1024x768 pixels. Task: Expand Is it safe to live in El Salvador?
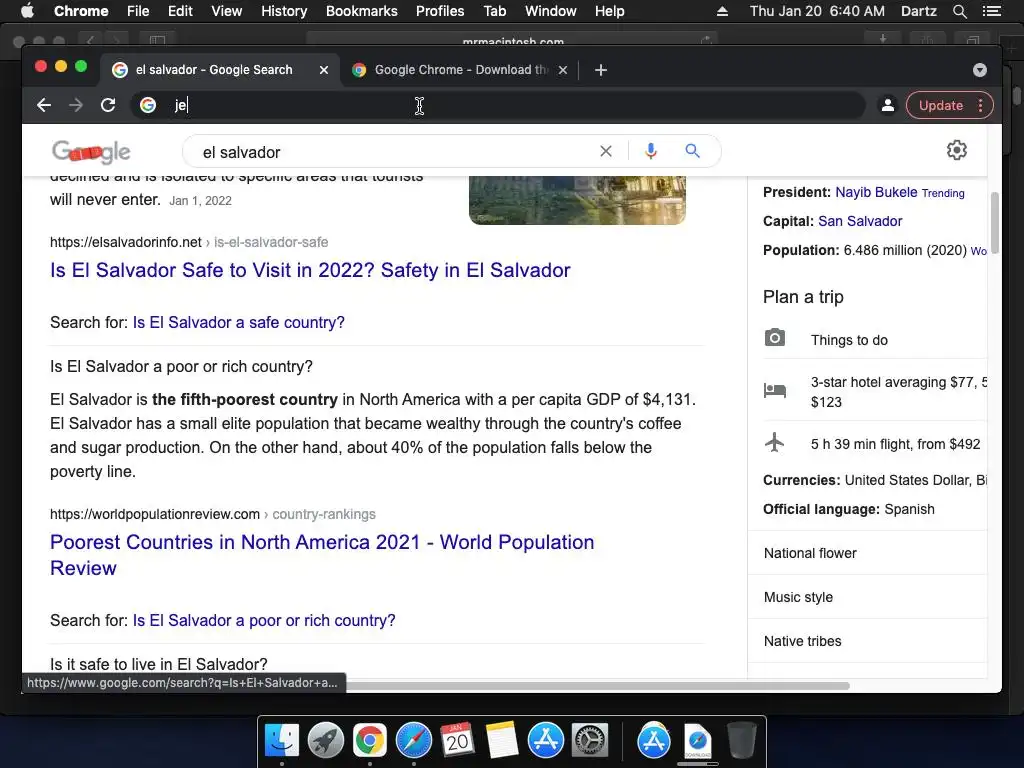point(159,664)
